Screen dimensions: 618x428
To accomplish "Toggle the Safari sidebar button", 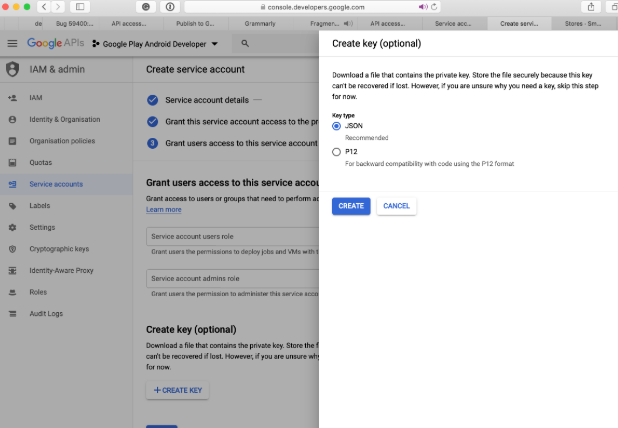I will 80,7.
